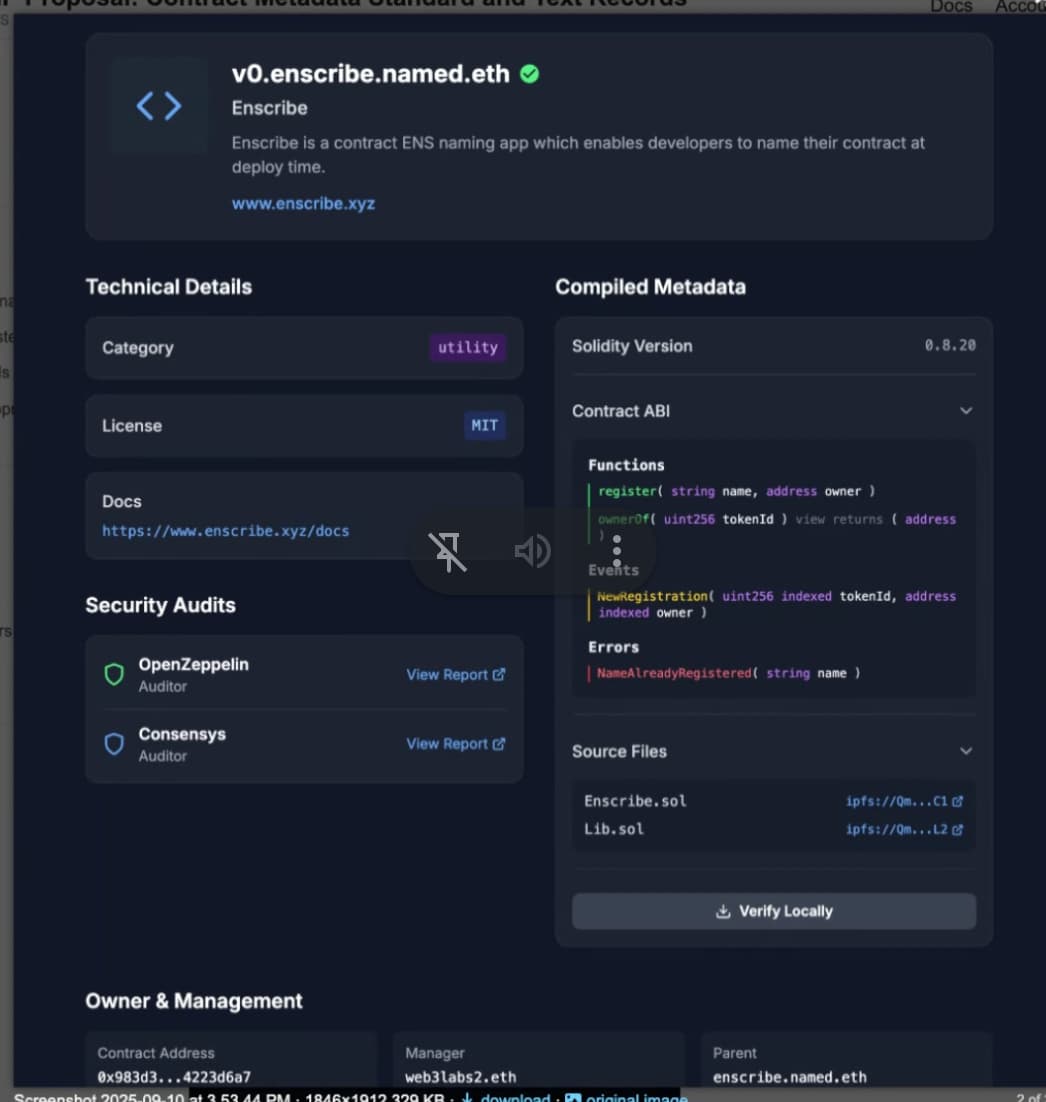Click the speaker volume icon
This screenshot has height=1102, width=1046.
tap(532, 551)
